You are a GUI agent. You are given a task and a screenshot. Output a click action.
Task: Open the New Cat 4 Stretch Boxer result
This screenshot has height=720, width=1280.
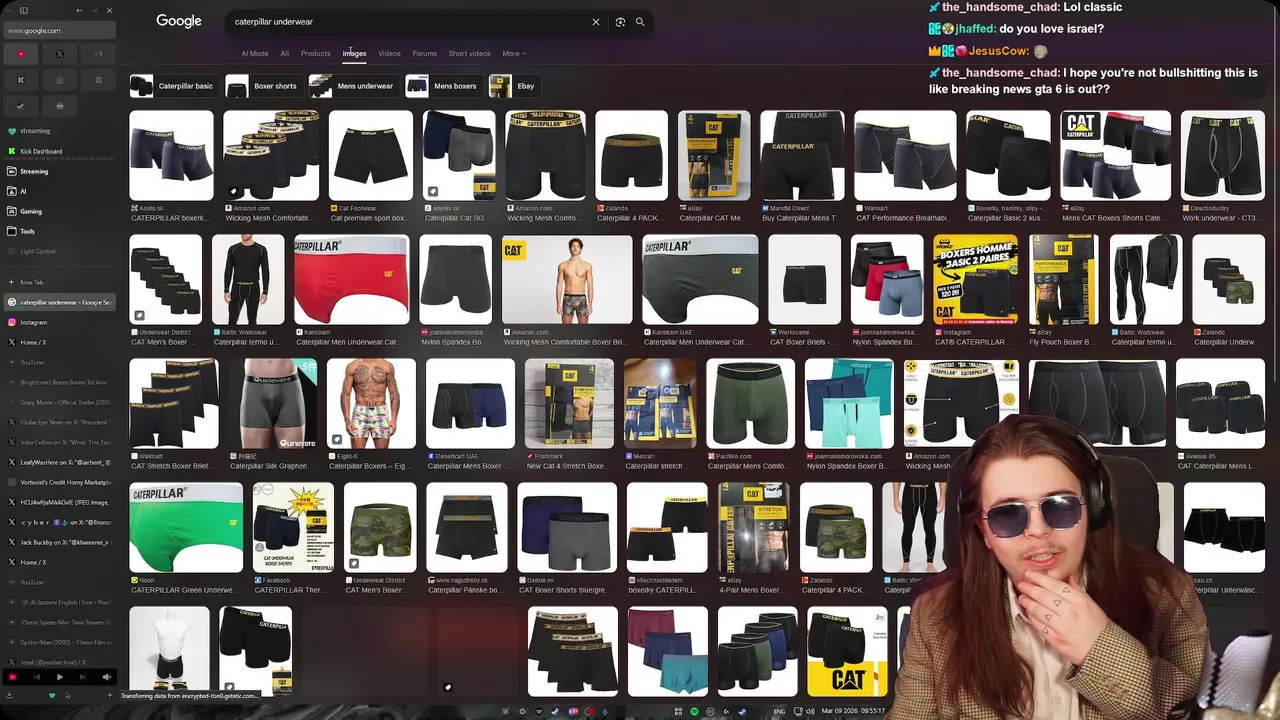click(567, 466)
